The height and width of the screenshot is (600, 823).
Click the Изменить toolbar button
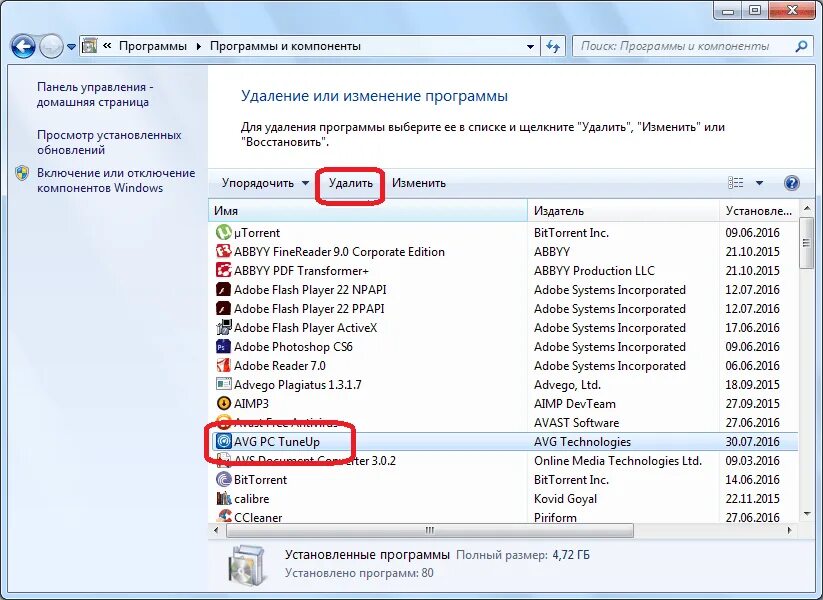coord(419,183)
